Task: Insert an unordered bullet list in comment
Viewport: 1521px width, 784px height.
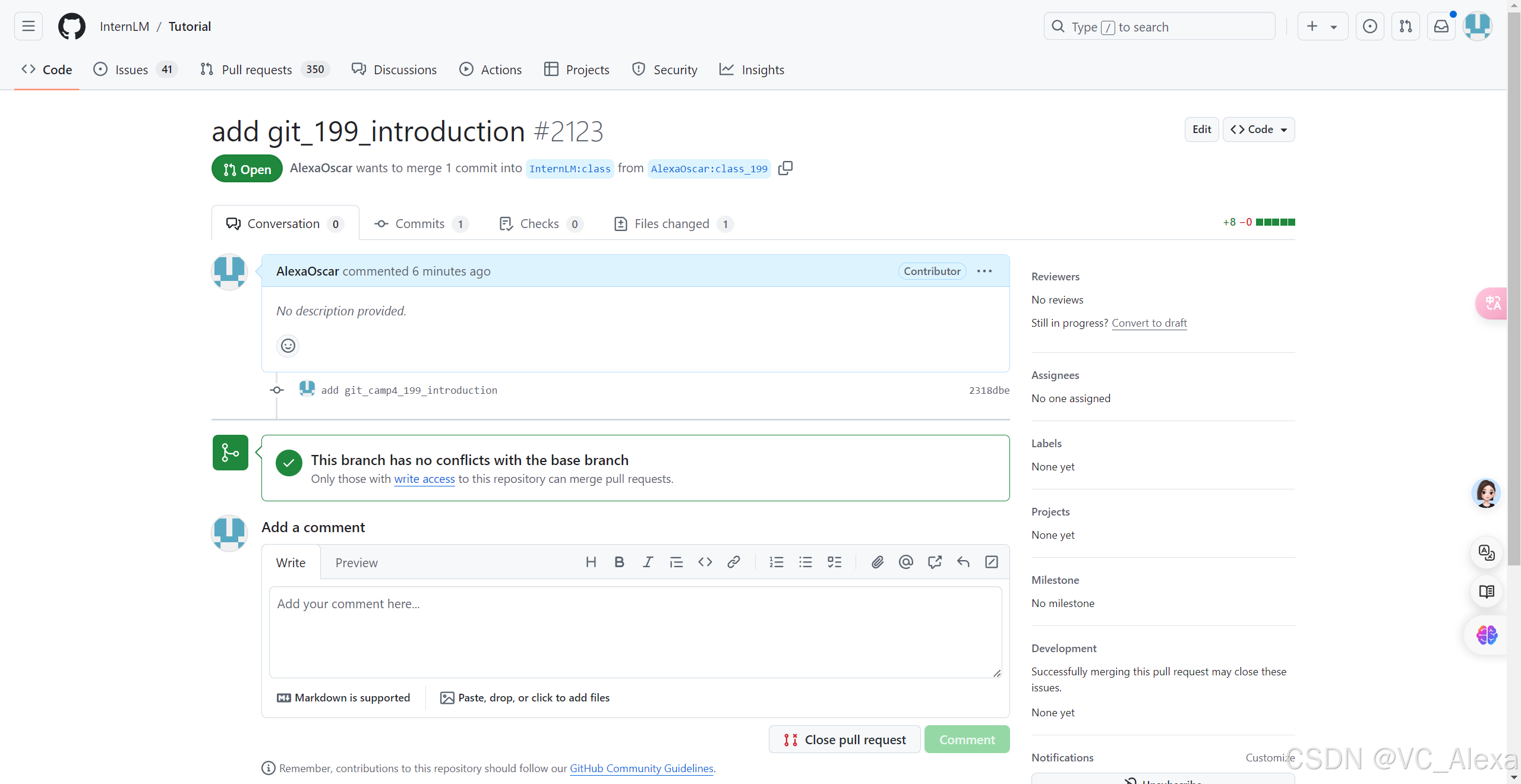Action: pyautogui.click(x=806, y=562)
